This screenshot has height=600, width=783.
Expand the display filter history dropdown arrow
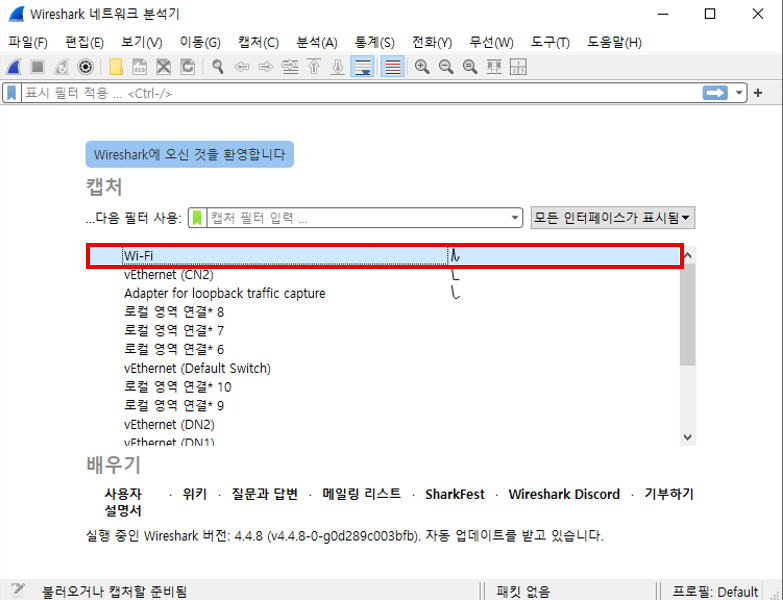pos(739,93)
